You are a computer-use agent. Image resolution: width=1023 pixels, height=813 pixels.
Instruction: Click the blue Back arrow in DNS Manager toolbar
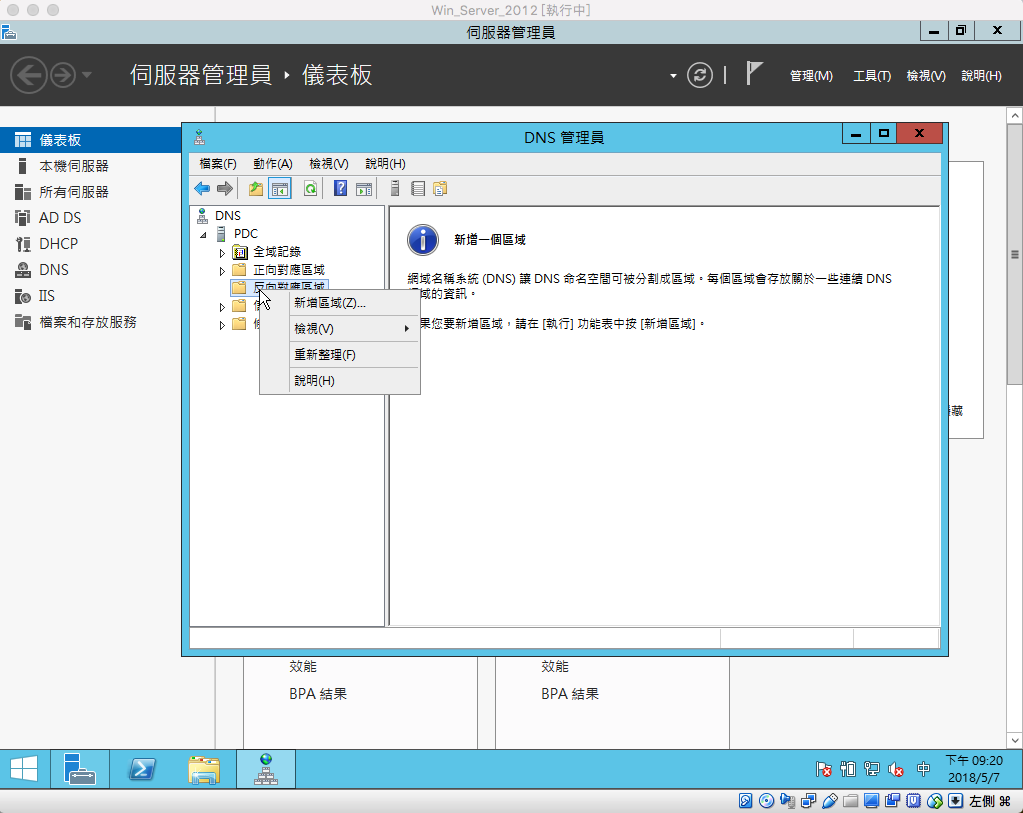[x=202, y=189]
